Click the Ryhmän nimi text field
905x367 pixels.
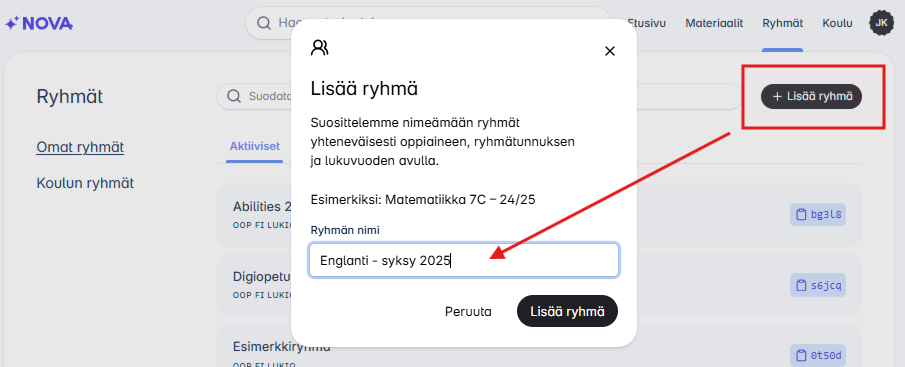(464, 260)
